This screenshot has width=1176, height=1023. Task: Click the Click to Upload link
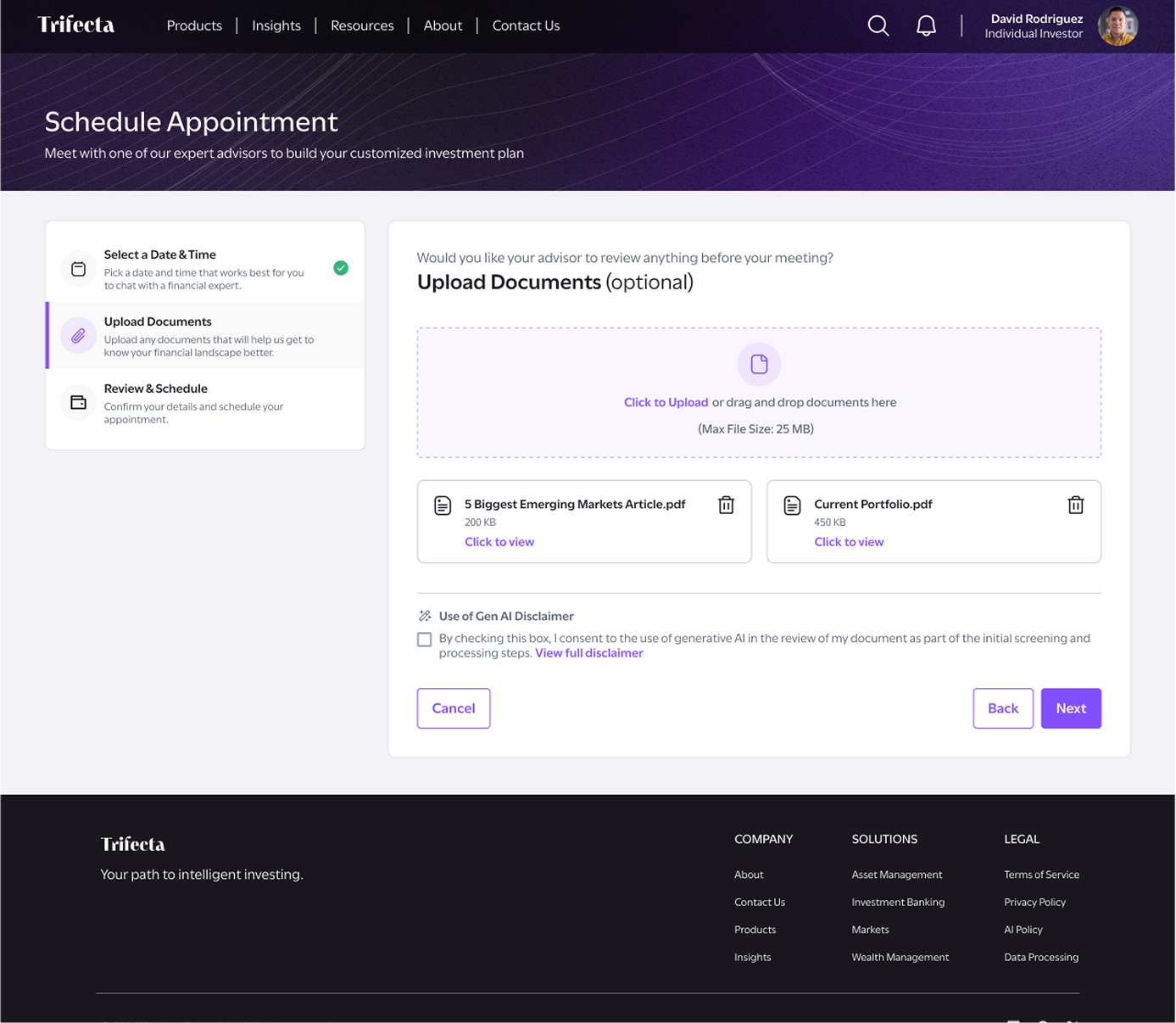[x=666, y=402]
